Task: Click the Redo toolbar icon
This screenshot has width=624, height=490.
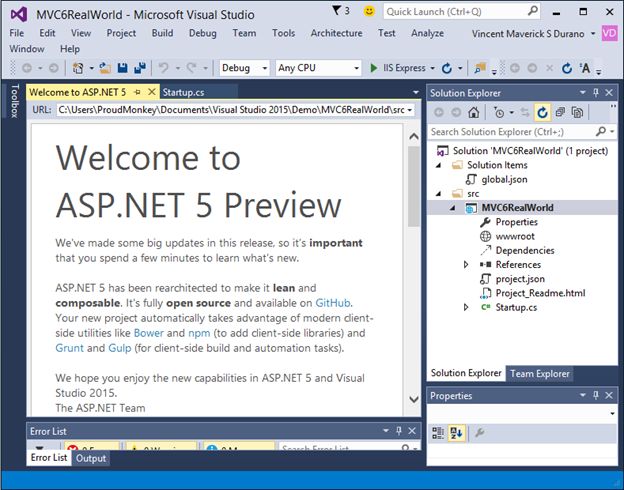Action: click(x=191, y=68)
